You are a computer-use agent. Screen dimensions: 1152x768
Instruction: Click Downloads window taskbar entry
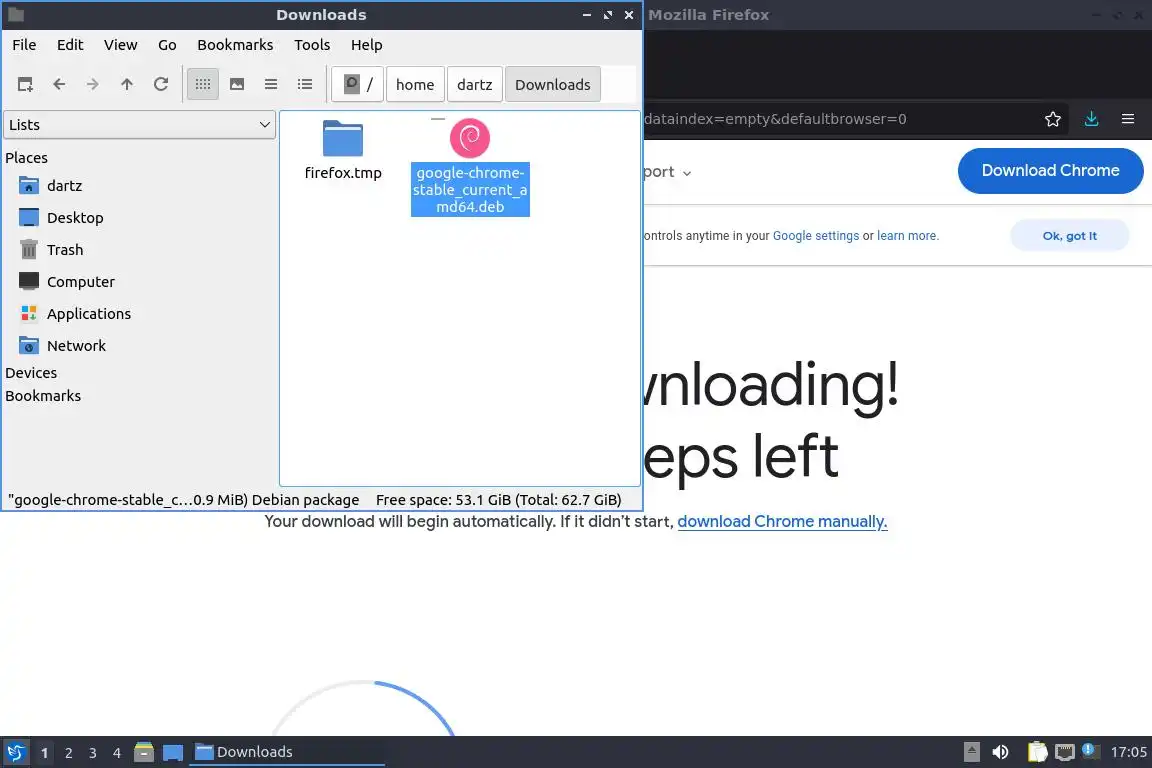[x=287, y=752]
